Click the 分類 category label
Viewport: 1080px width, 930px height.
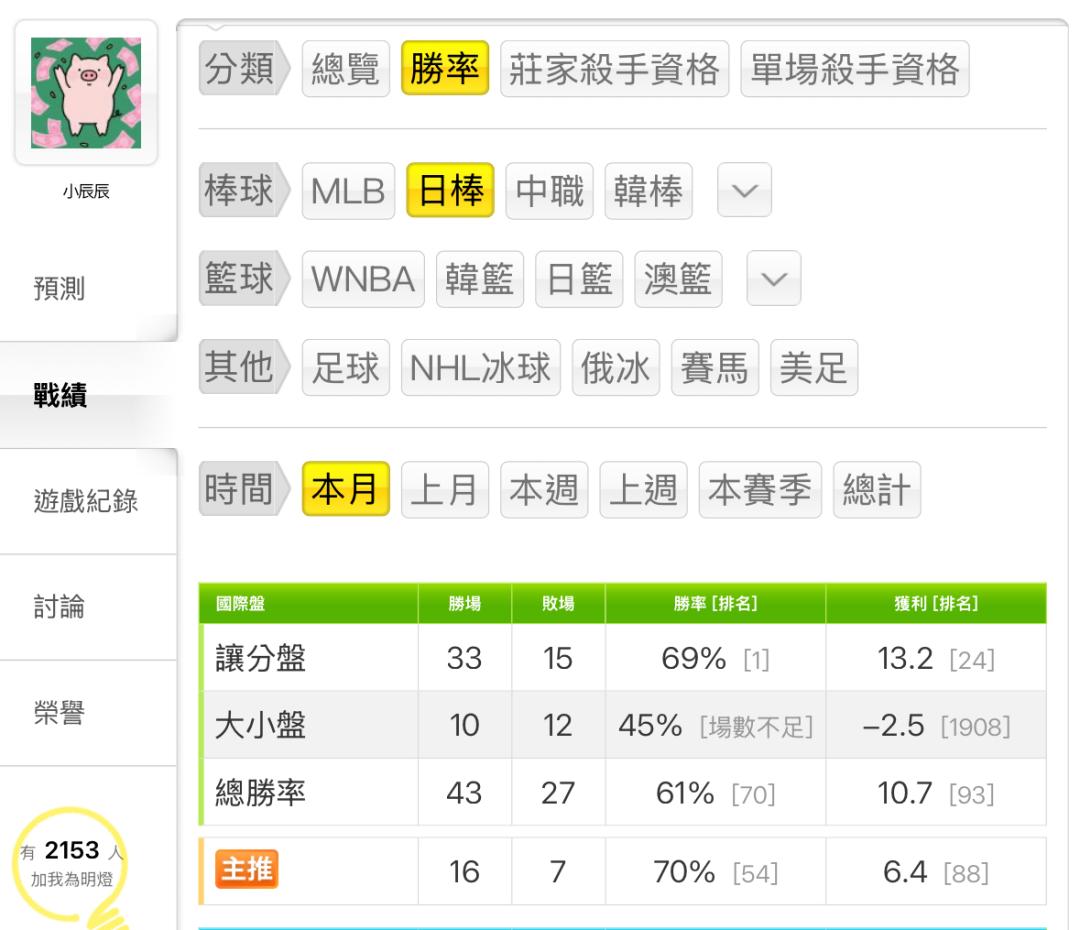click(244, 68)
